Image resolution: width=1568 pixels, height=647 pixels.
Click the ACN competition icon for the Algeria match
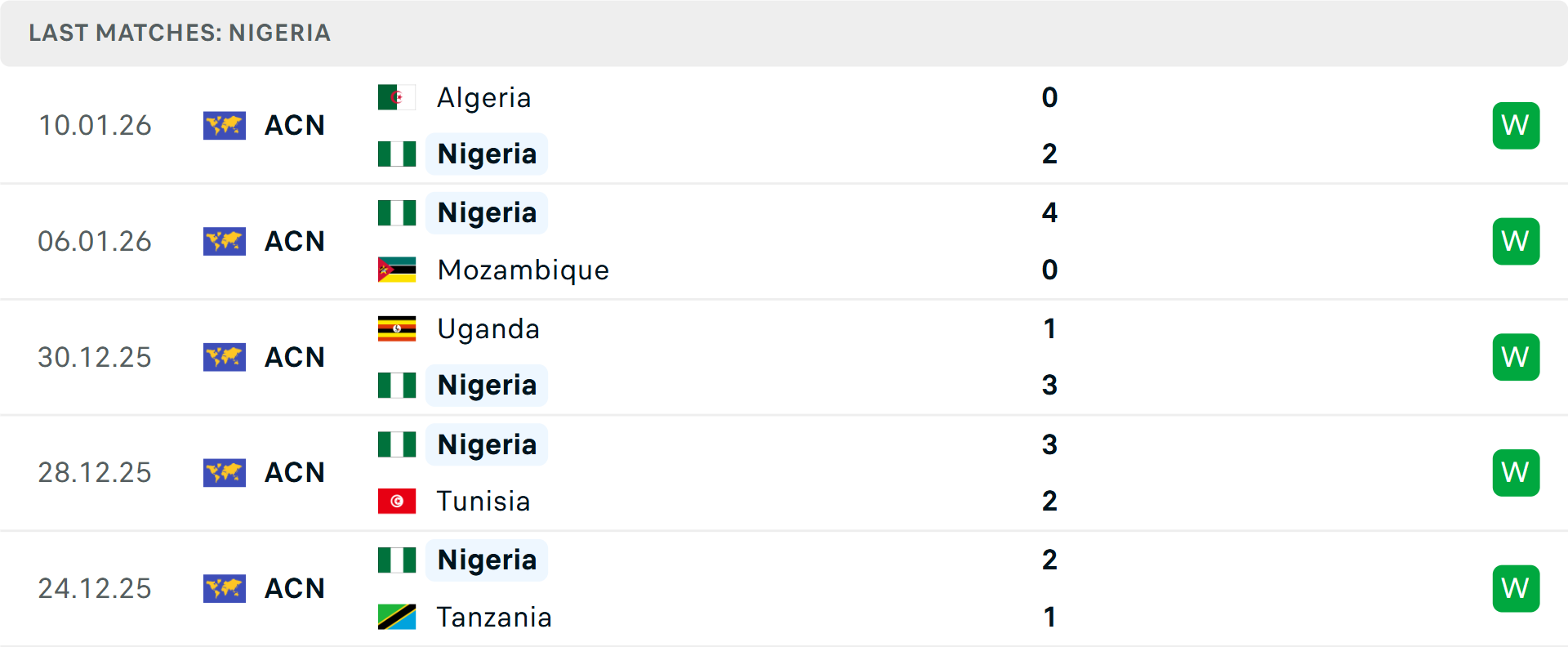tap(225, 126)
